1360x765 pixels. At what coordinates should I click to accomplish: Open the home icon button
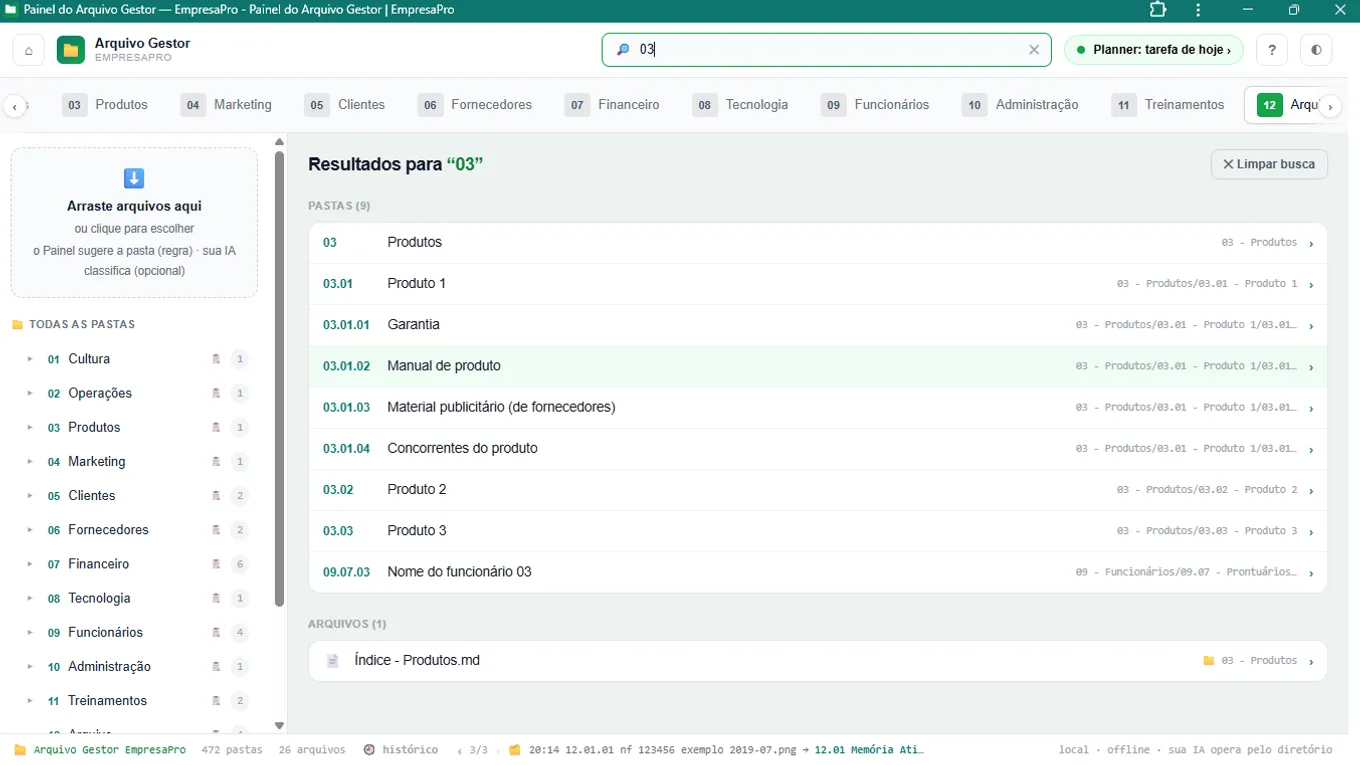point(28,50)
